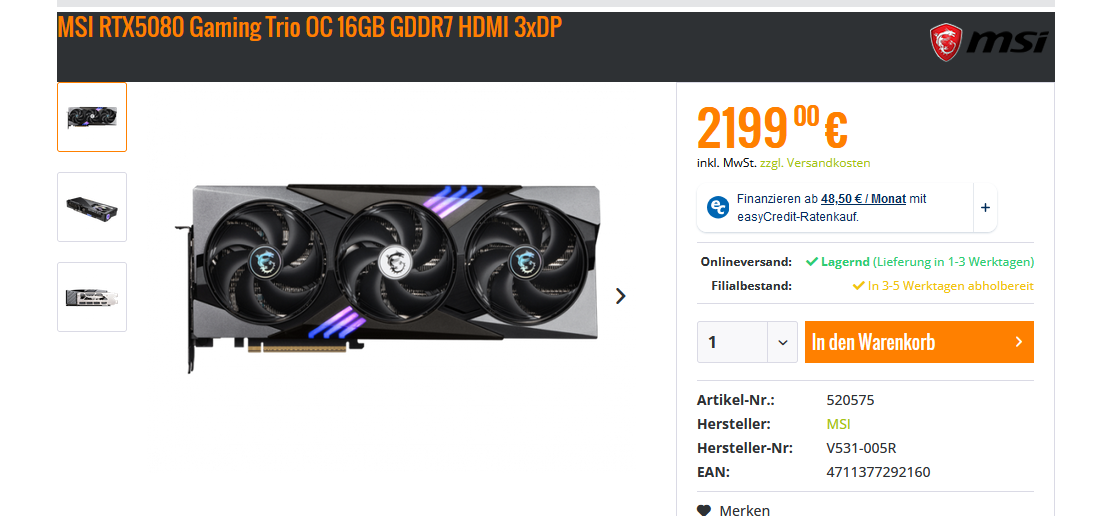Click the yellow Filialbestand checkmark icon
This screenshot has height=516, width=1095.
[x=858, y=286]
